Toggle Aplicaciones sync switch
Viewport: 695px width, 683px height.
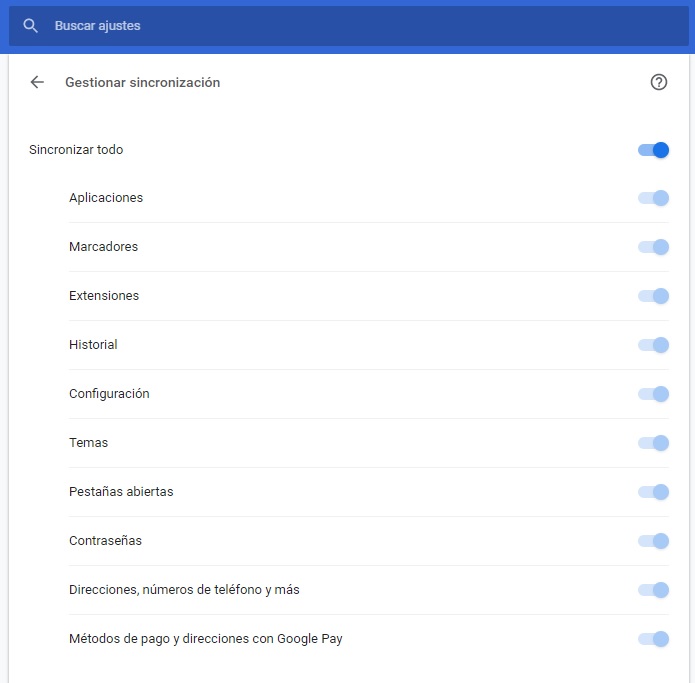pos(653,198)
